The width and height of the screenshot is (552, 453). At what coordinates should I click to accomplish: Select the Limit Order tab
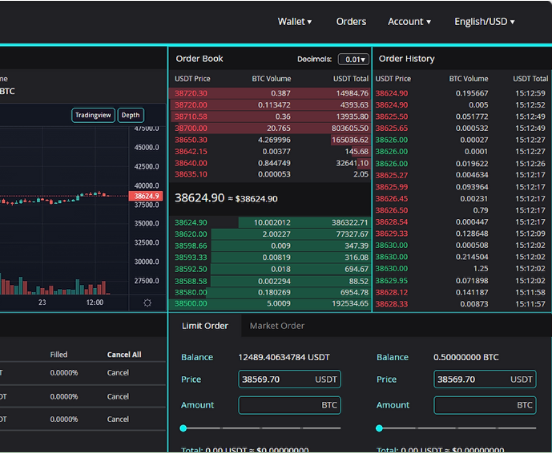(x=205, y=326)
